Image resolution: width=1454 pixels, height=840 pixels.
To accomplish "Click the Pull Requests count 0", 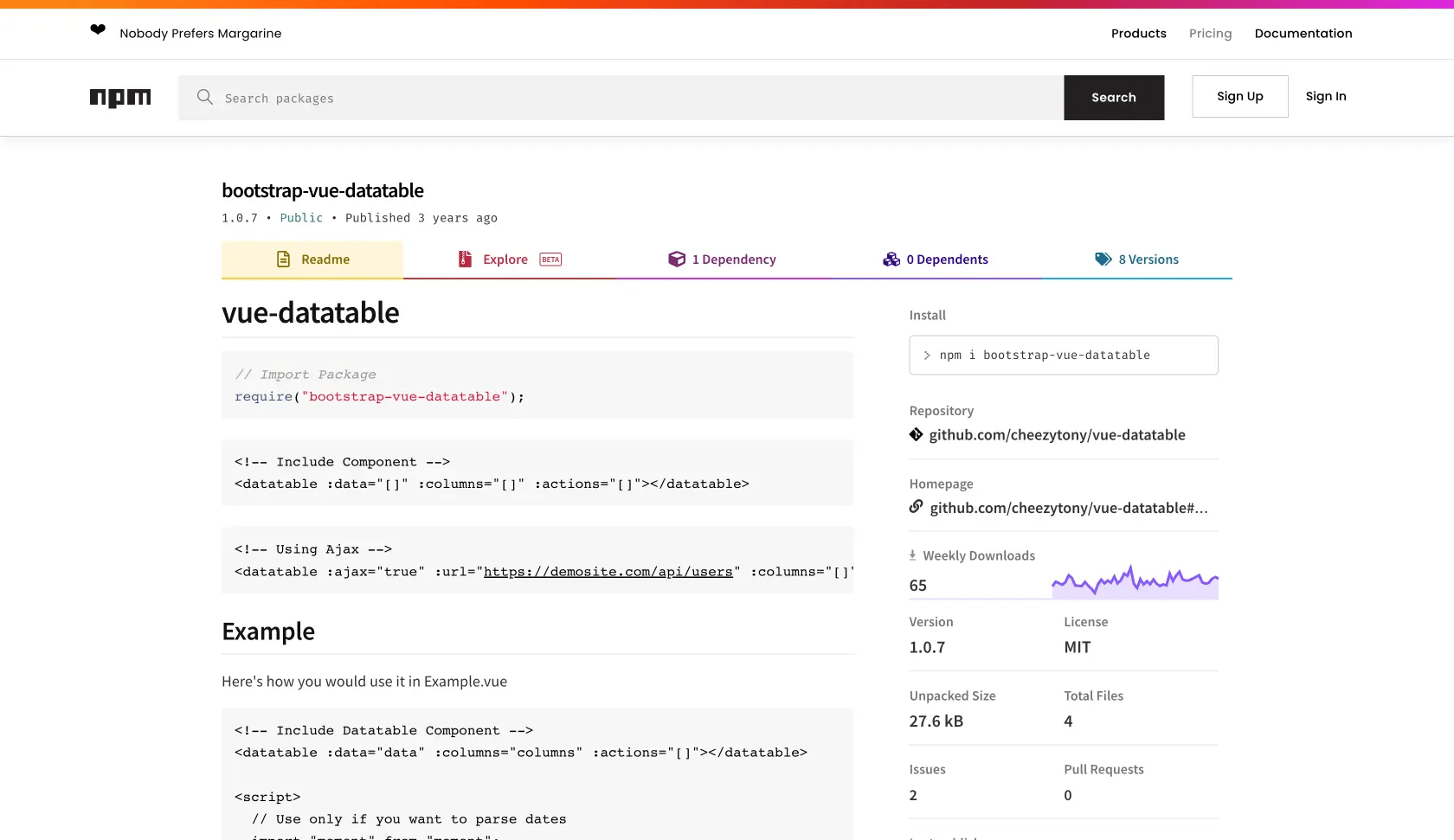I will [1068, 795].
